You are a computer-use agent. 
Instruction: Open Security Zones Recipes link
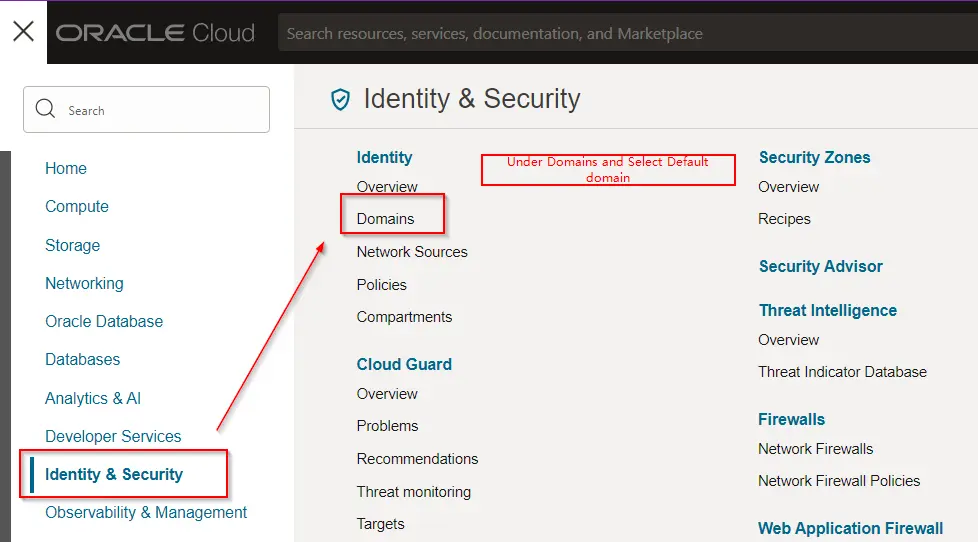click(784, 219)
